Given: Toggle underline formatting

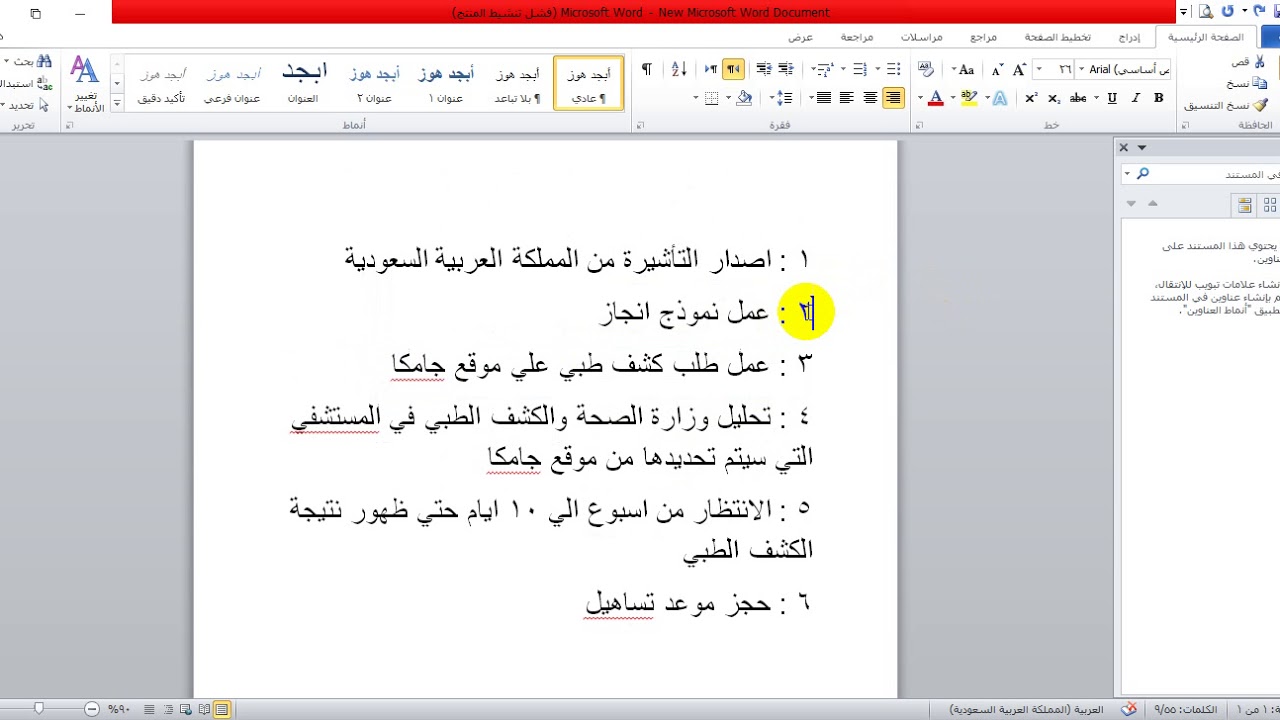Looking at the screenshot, I should click(x=1112, y=98).
